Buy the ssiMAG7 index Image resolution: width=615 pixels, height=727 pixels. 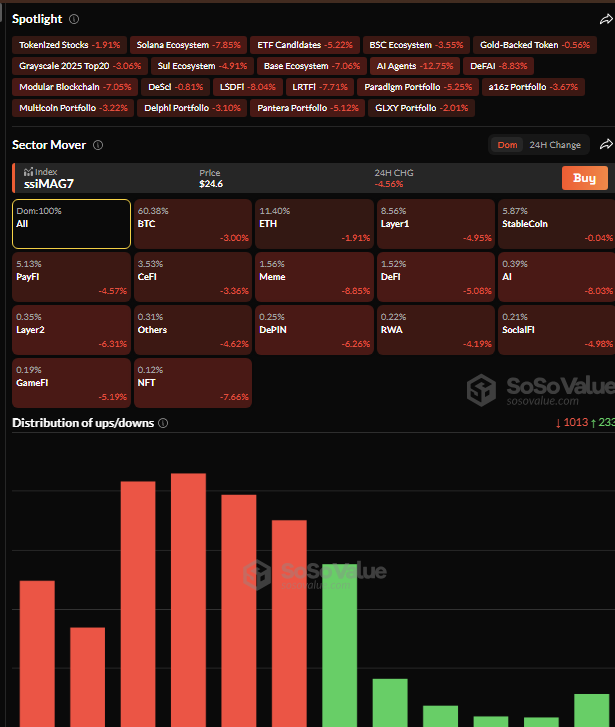click(584, 178)
